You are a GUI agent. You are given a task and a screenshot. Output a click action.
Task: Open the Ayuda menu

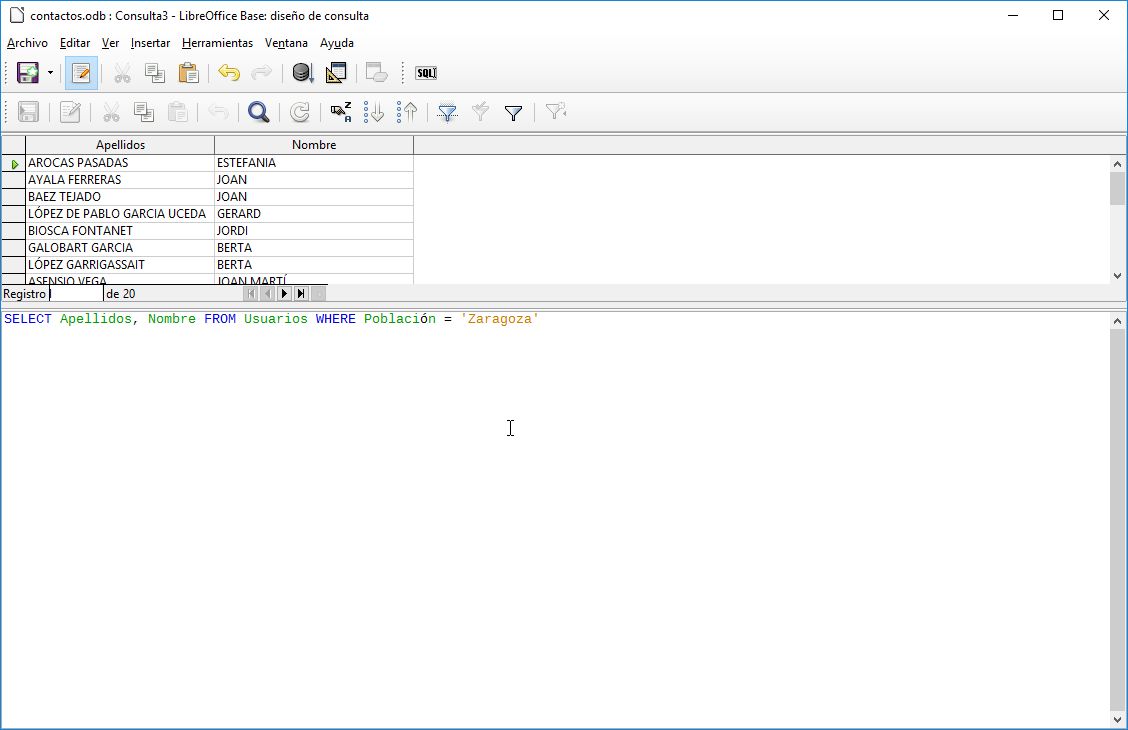337,43
